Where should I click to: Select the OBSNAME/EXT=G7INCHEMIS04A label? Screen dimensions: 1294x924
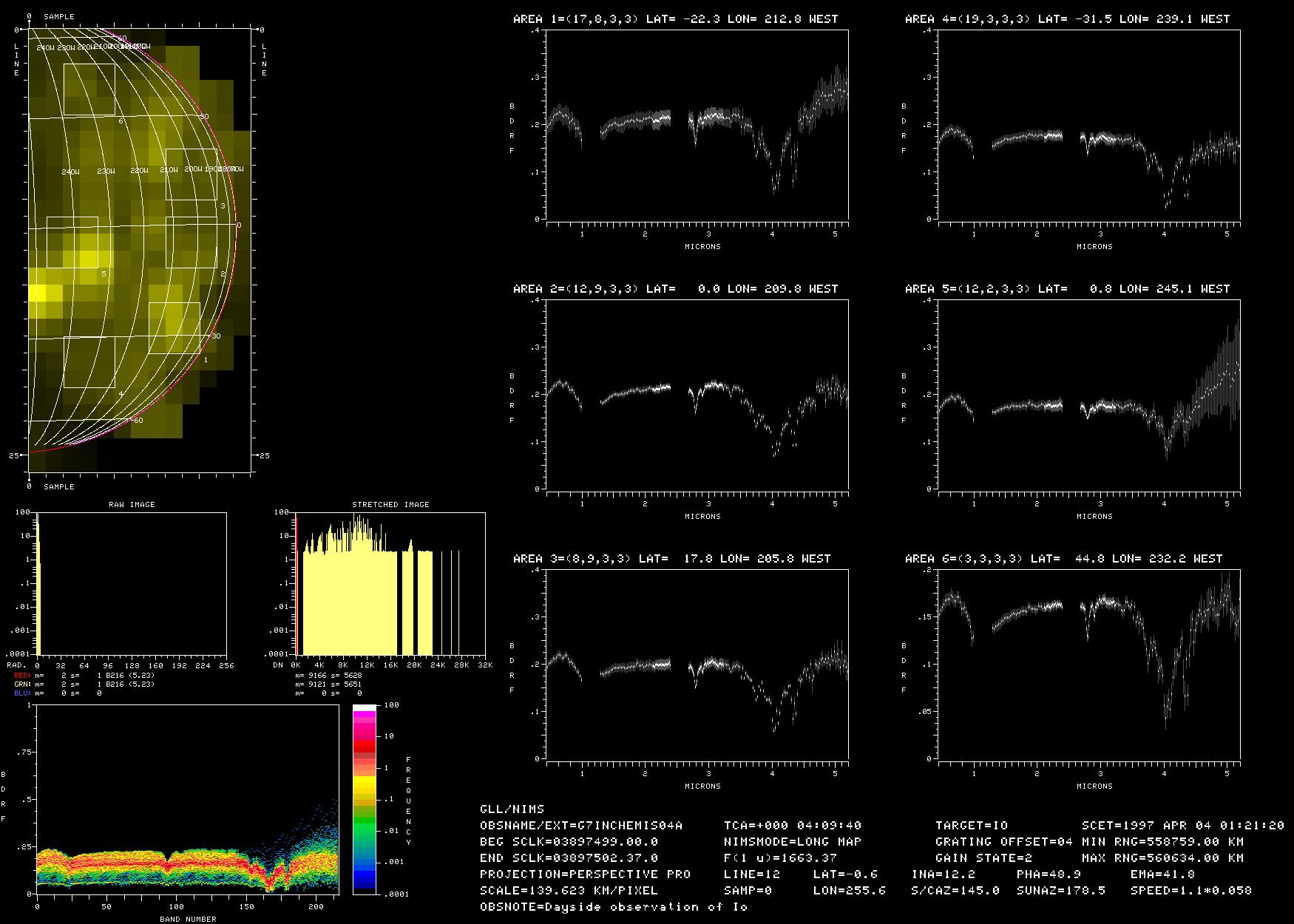580,825
